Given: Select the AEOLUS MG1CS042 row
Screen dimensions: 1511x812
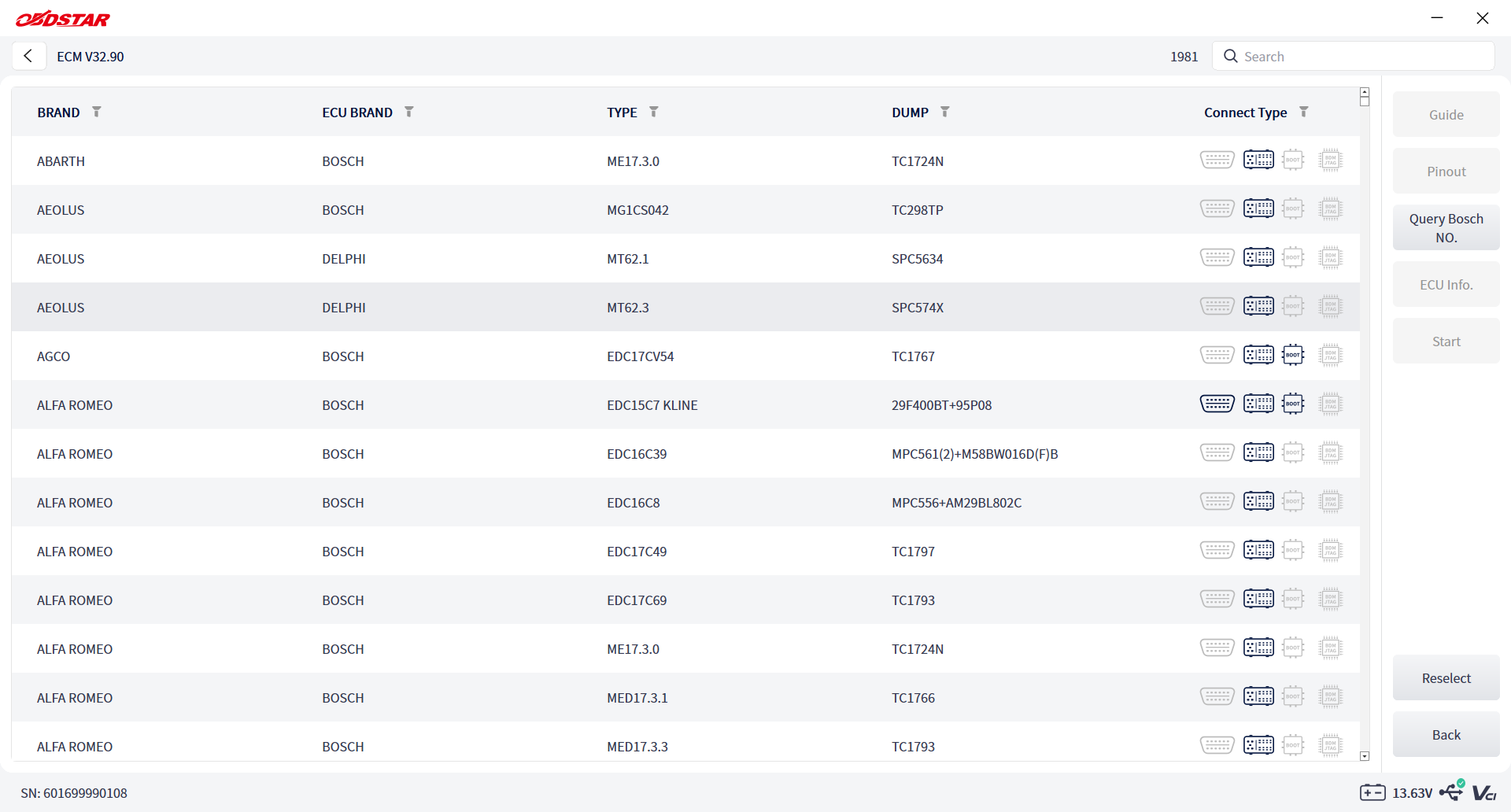Looking at the screenshot, I should [685, 209].
